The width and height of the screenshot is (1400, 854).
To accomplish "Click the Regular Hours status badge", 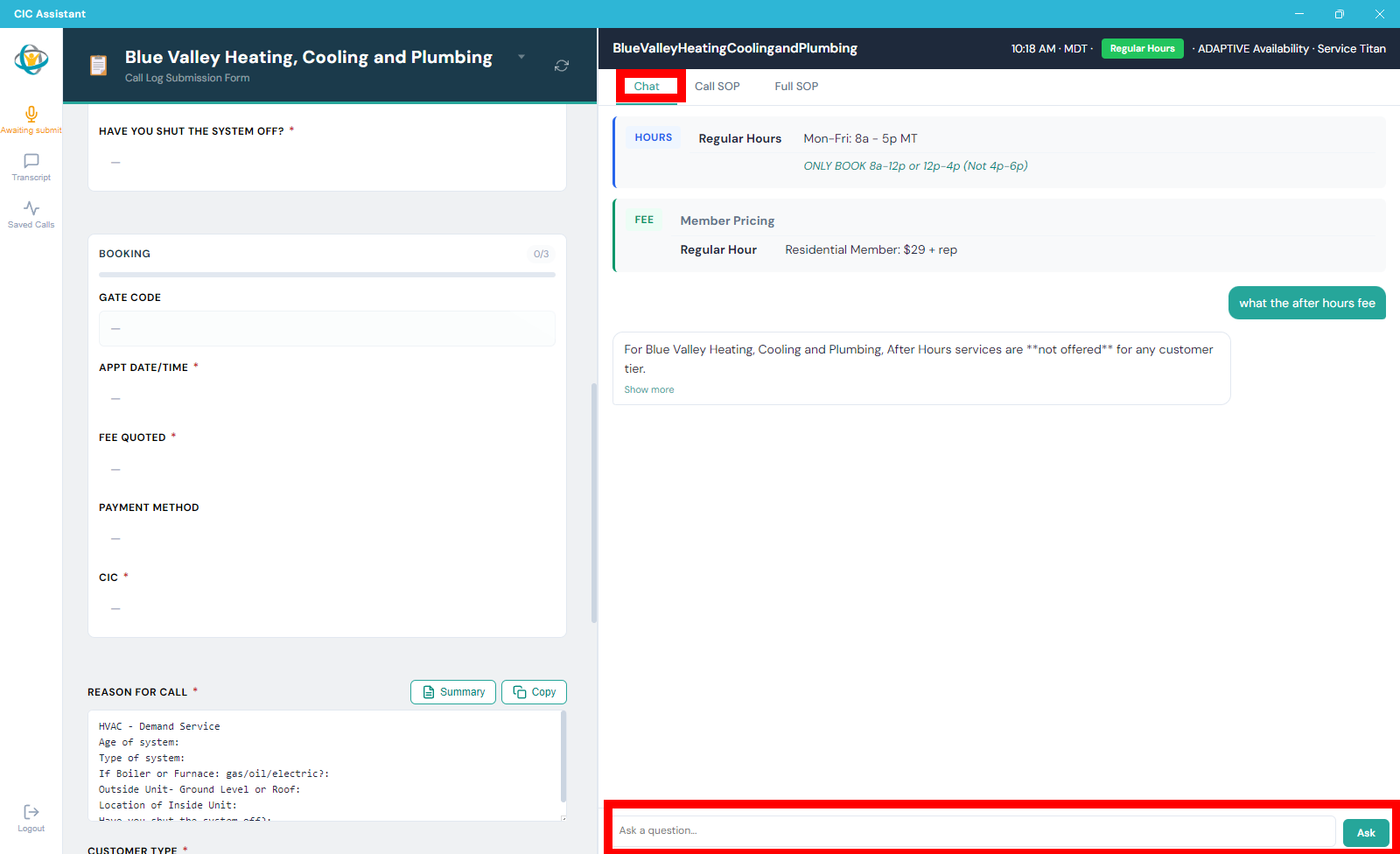I will tap(1142, 49).
